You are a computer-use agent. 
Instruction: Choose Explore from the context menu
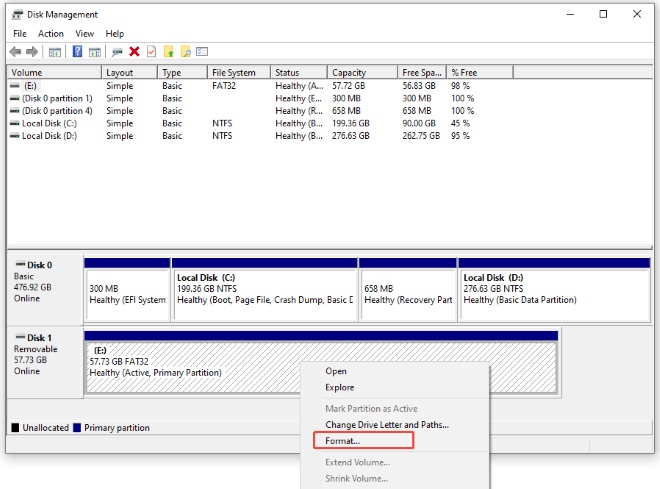coord(394,388)
